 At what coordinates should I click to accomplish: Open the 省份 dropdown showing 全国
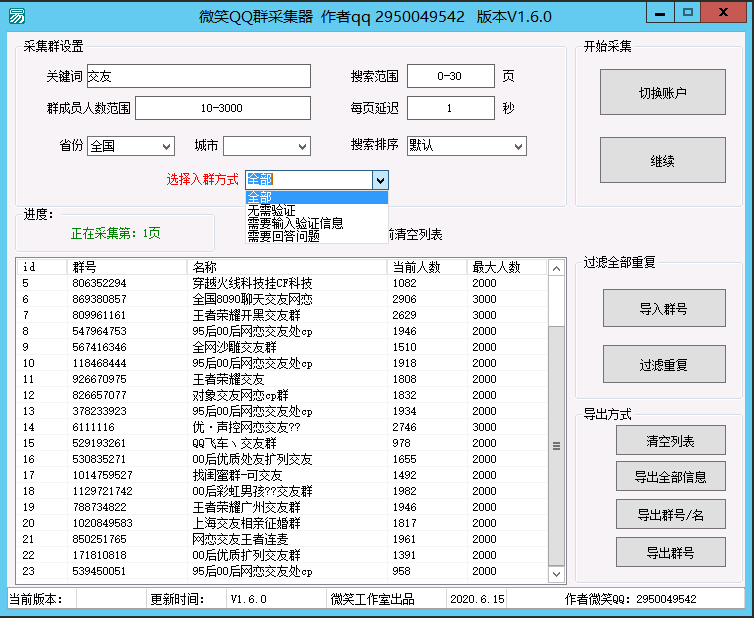click(131, 146)
